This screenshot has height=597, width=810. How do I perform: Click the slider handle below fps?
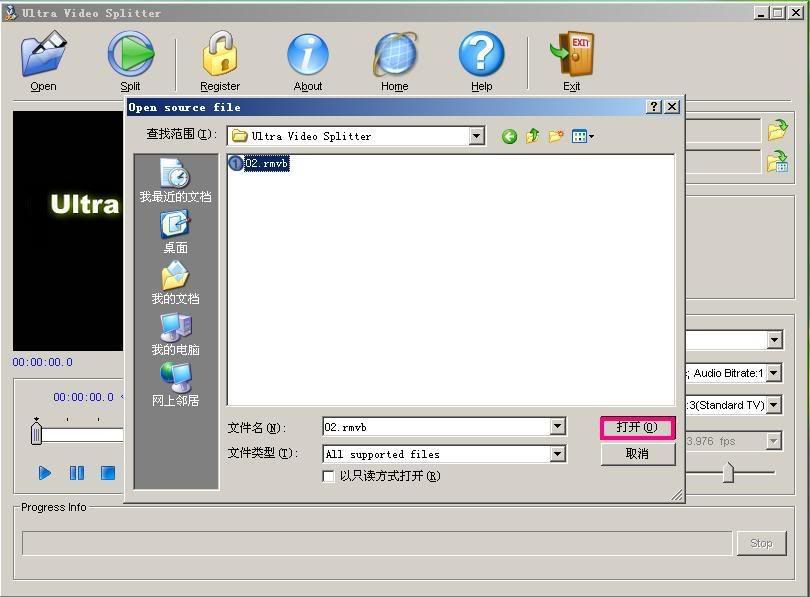pos(728,472)
